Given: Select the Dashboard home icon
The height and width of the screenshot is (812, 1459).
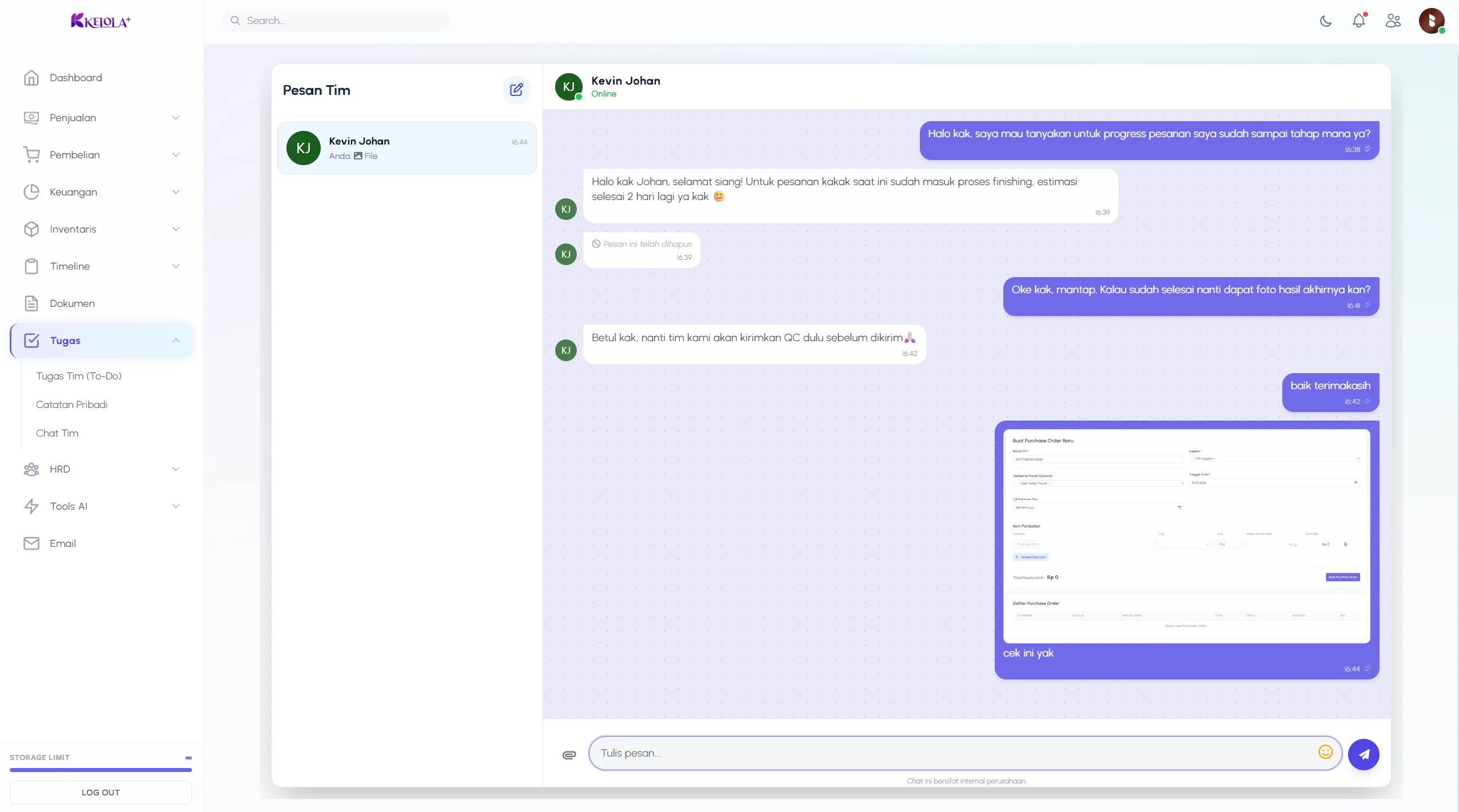Looking at the screenshot, I should click(x=31, y=77).
